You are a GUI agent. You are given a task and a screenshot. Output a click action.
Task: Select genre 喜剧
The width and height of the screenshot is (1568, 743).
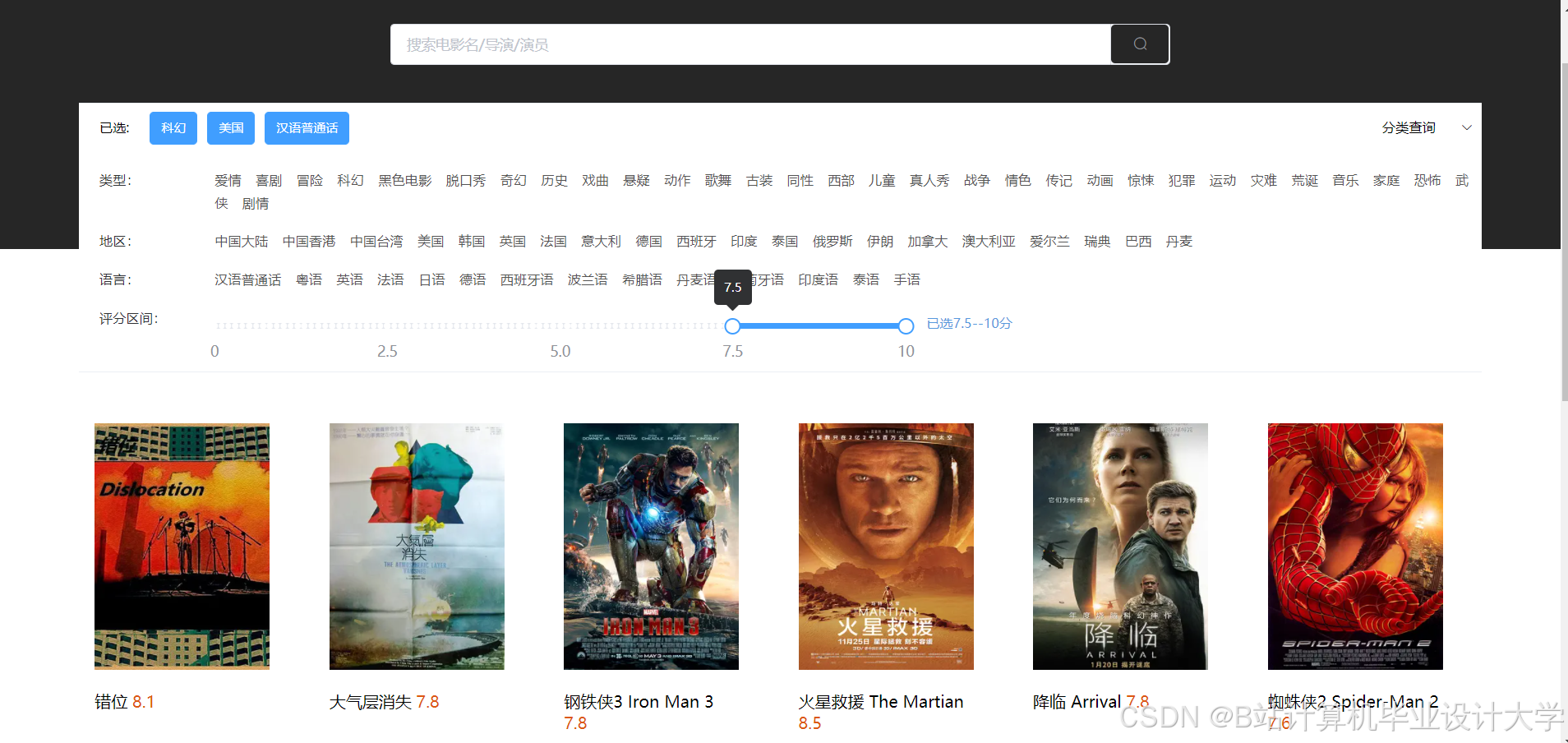pyautogui.click(x=269, y=181)
